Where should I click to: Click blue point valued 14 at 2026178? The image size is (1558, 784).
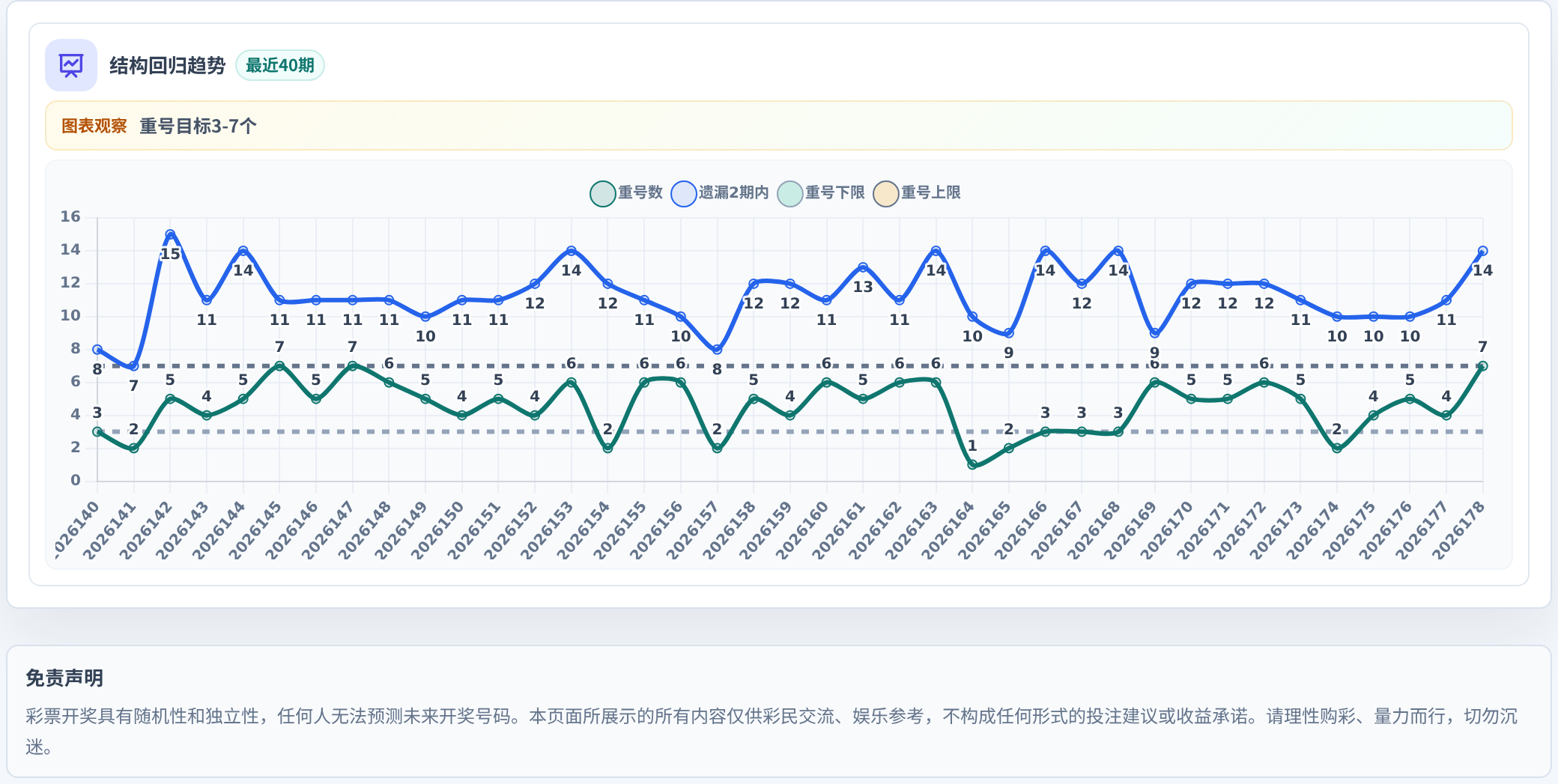(1482, 251)
